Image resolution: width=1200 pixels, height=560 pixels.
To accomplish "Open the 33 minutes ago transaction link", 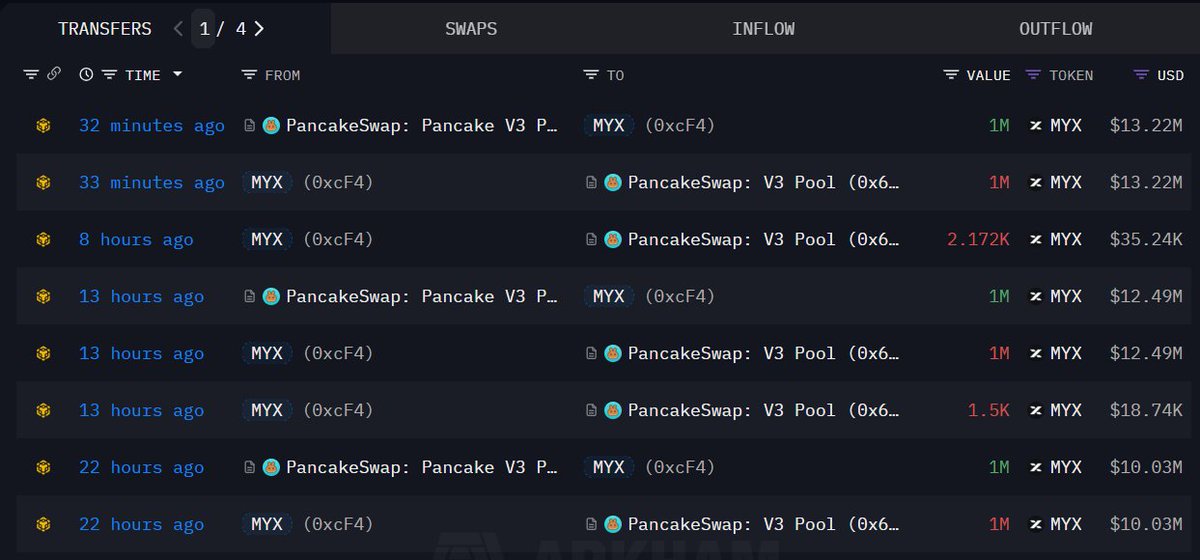I will coord(152,183).
